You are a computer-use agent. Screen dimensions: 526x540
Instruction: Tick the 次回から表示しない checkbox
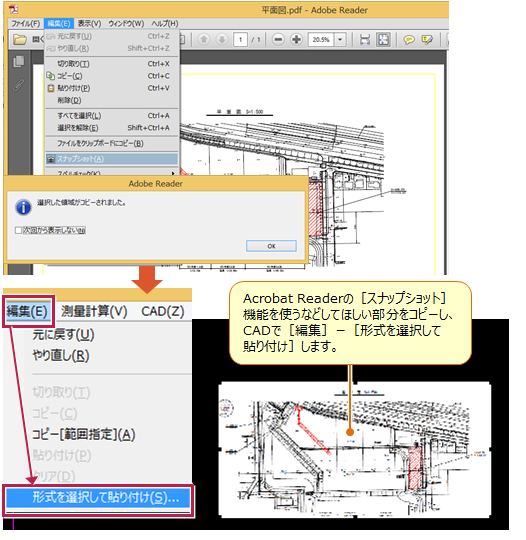[18, 230]
